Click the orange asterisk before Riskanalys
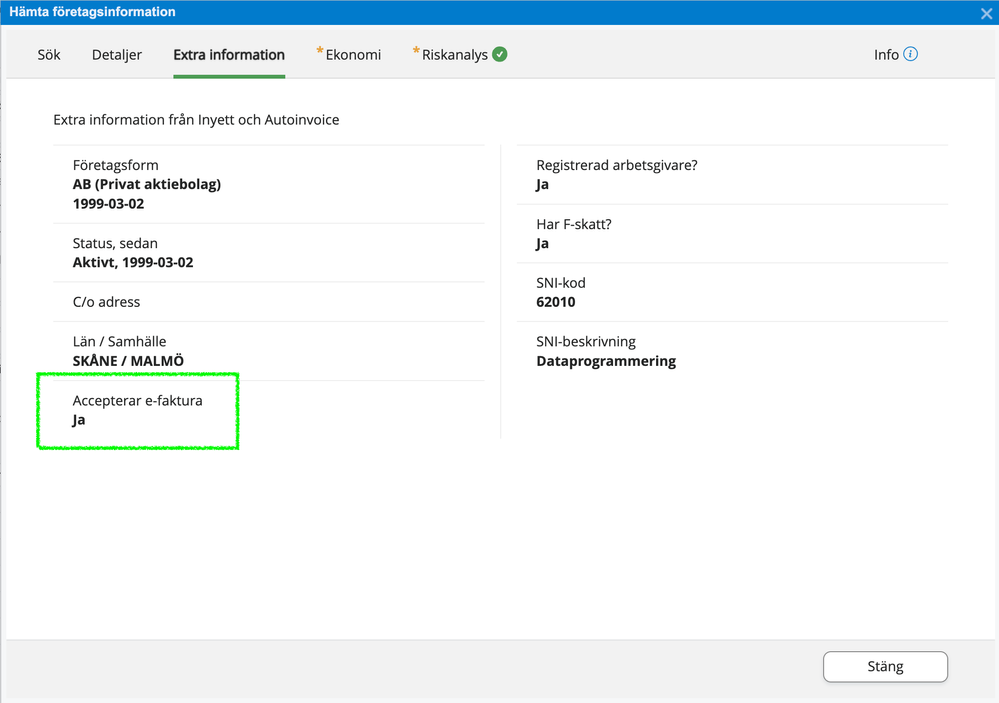 coord(416,51)
